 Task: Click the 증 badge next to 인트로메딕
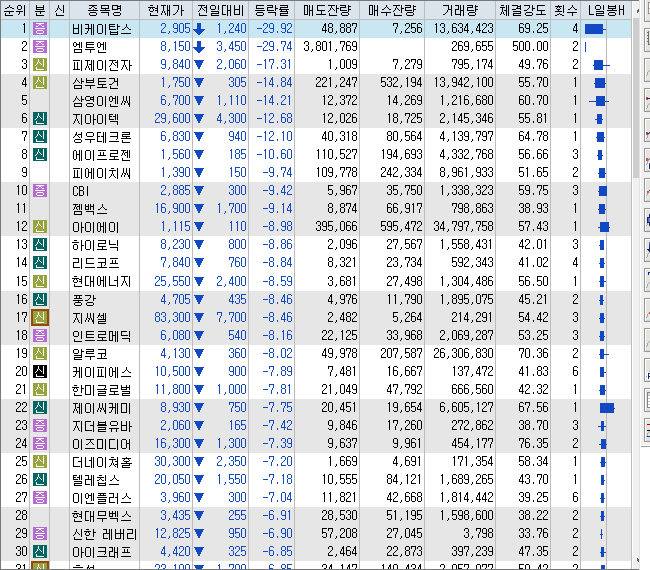pyautogui.click(x=40, y=335)
